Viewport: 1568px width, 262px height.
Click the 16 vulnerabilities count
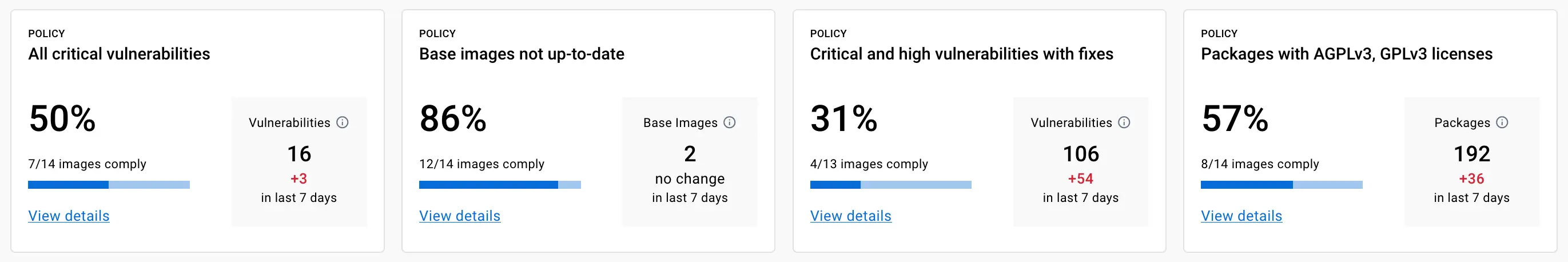tap(299, 154)
